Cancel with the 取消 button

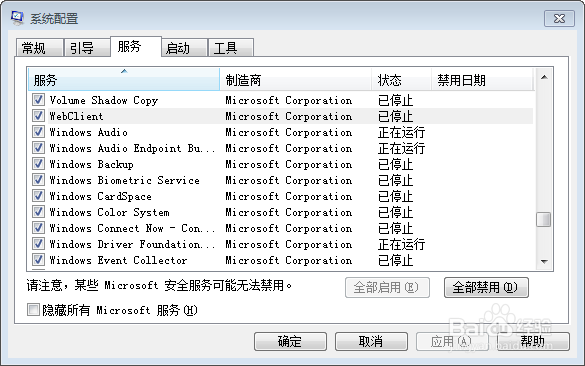click(371, 341)
